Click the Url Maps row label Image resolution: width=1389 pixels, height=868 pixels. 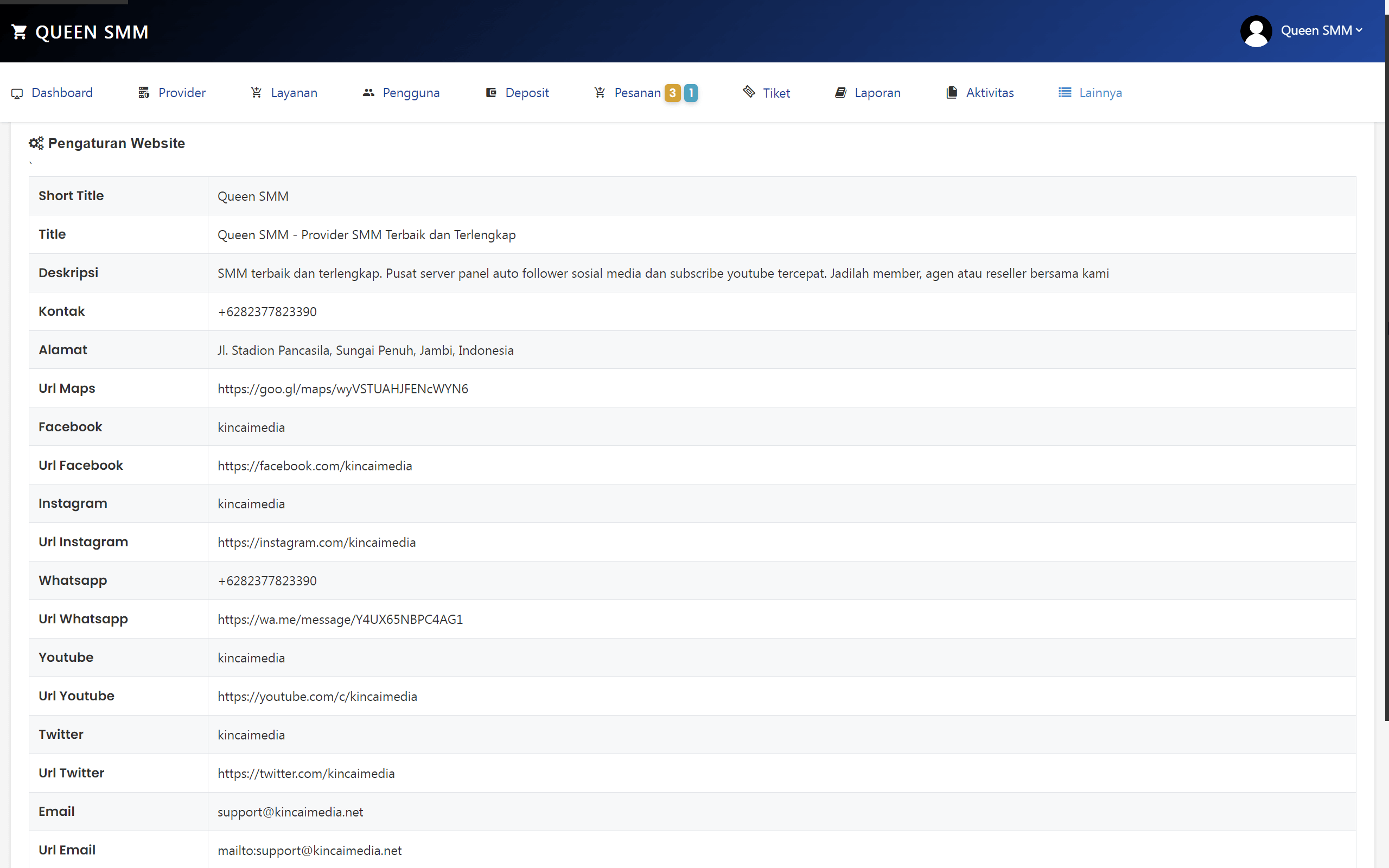(67, 388)
